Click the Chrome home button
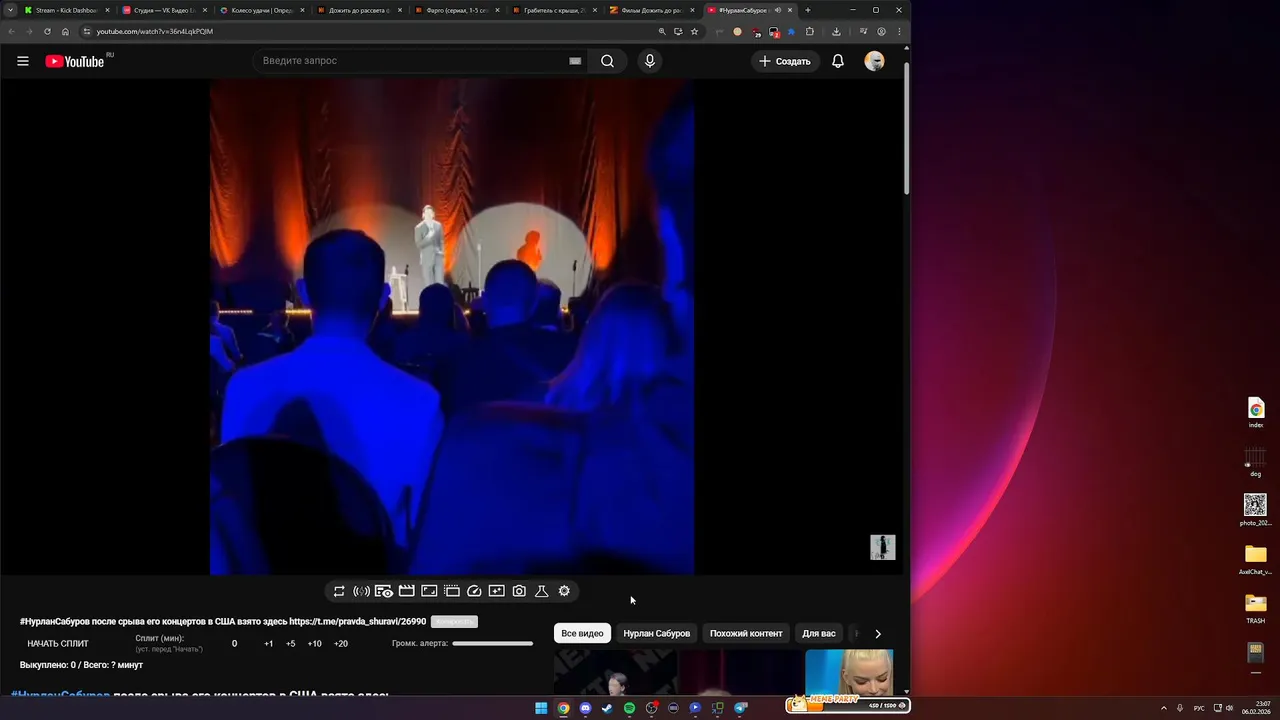 66,31
